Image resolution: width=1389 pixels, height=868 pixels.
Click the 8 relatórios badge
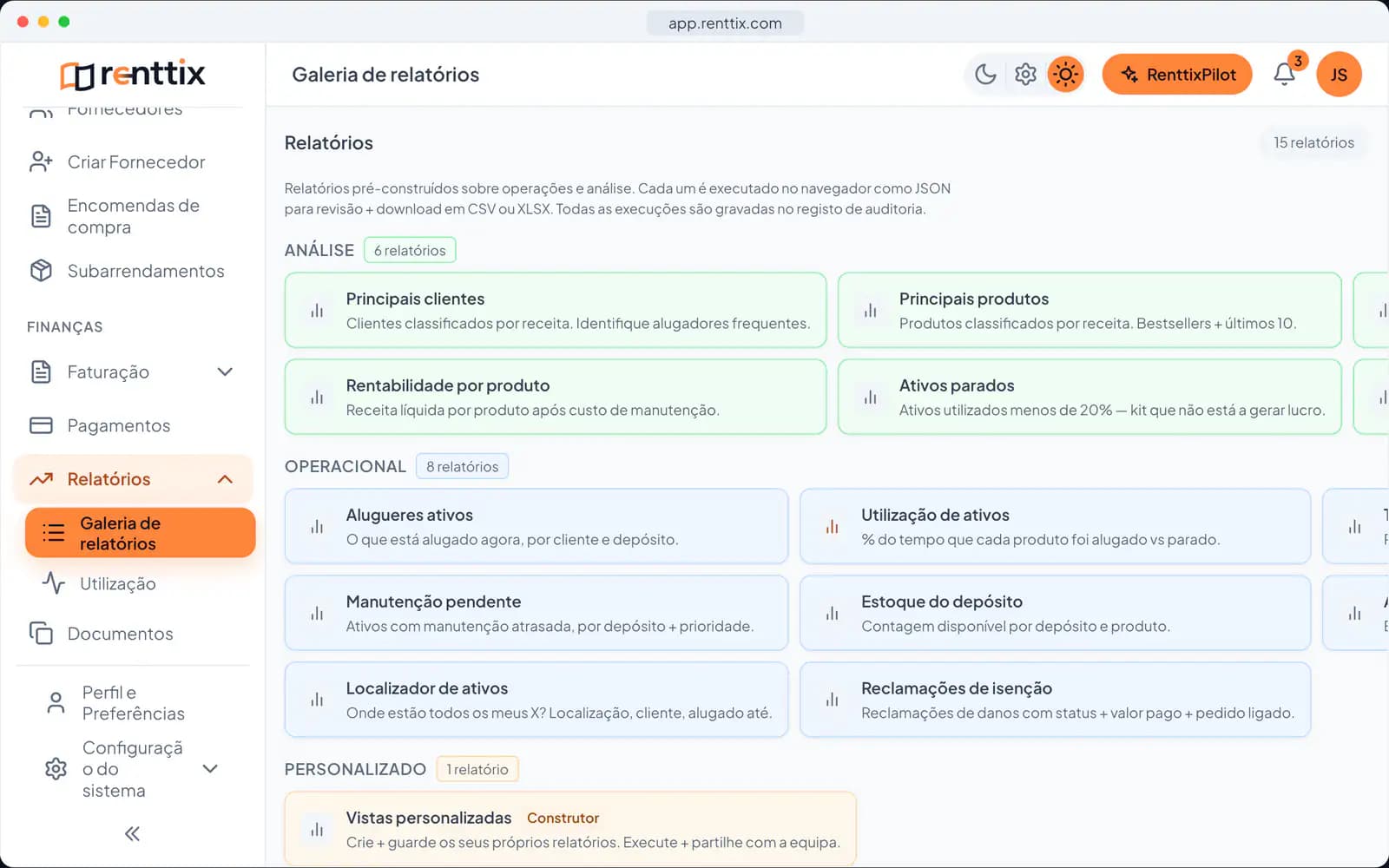pyautogui.click(x=462, y=466)
